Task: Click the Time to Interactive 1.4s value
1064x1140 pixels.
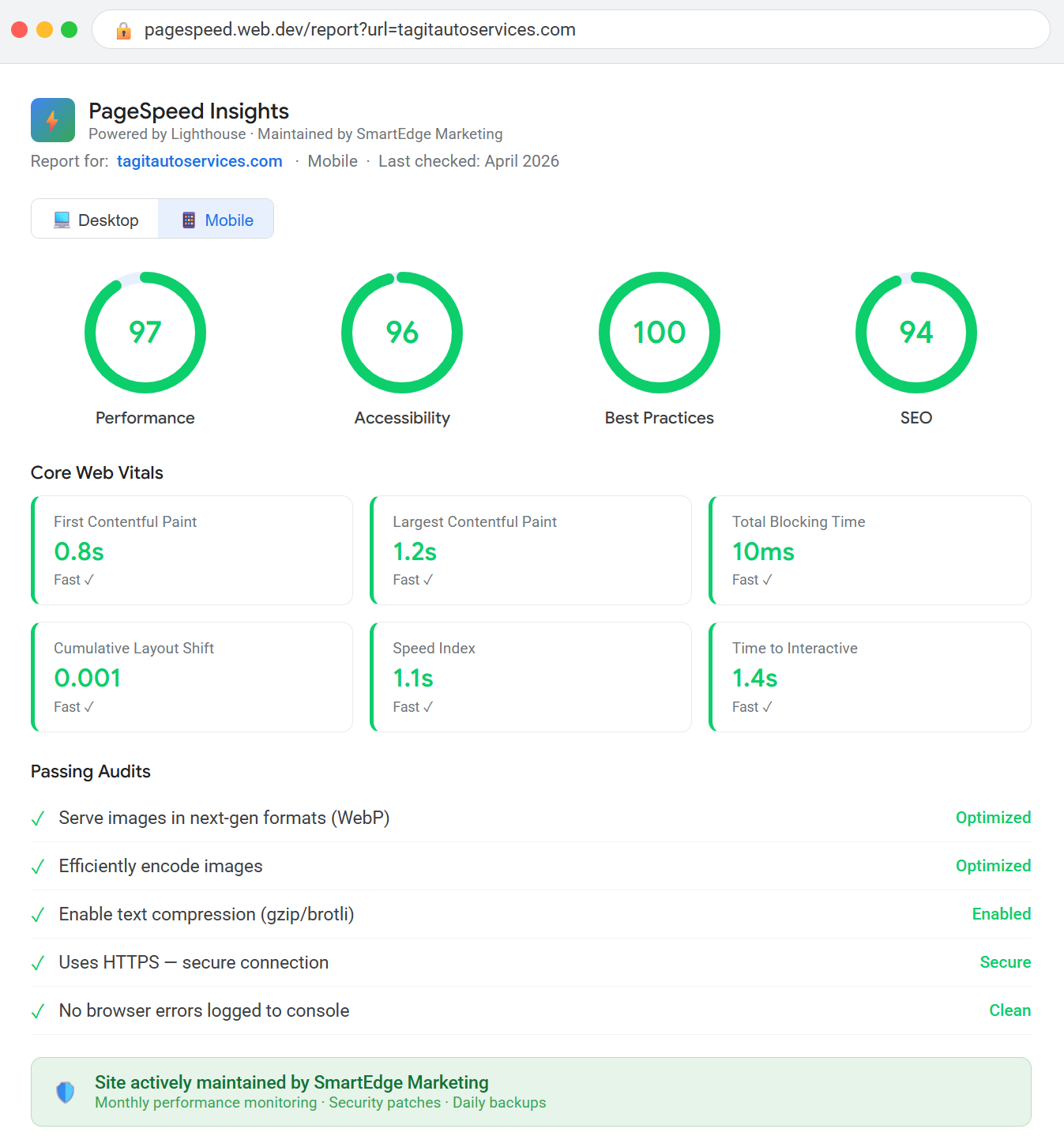Action: 754,678
